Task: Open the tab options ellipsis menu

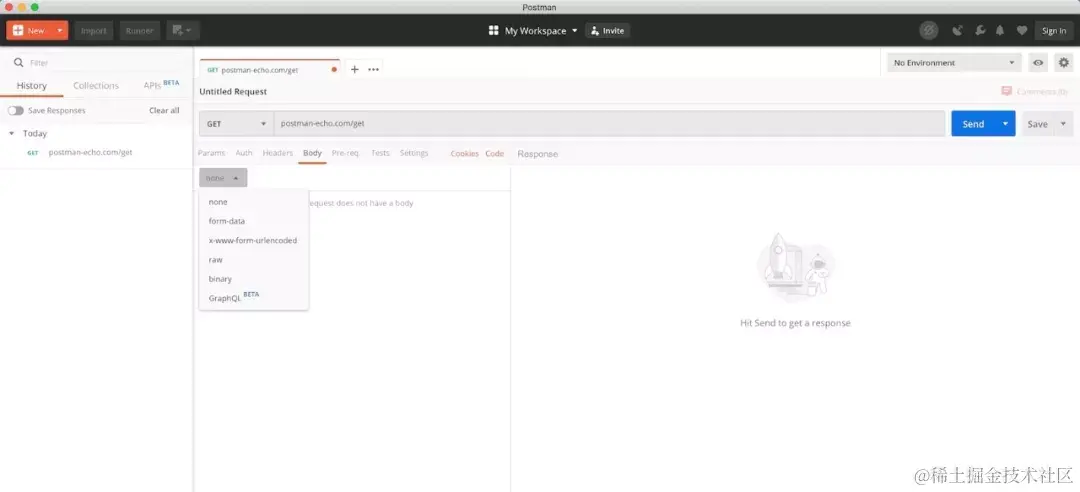Action: (x=373, y=69)
